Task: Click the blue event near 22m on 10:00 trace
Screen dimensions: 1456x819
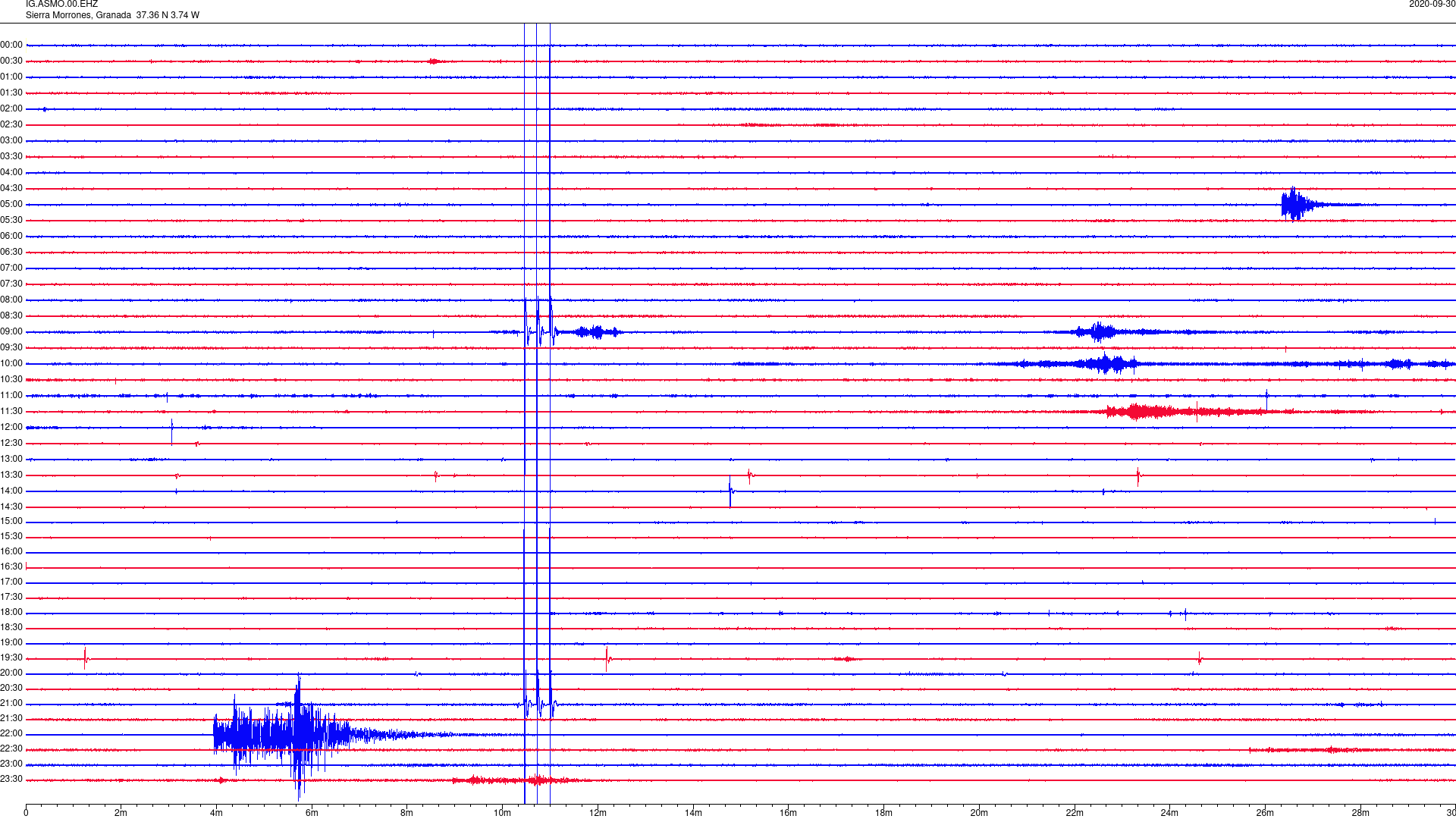Action: click(1107, 364)
